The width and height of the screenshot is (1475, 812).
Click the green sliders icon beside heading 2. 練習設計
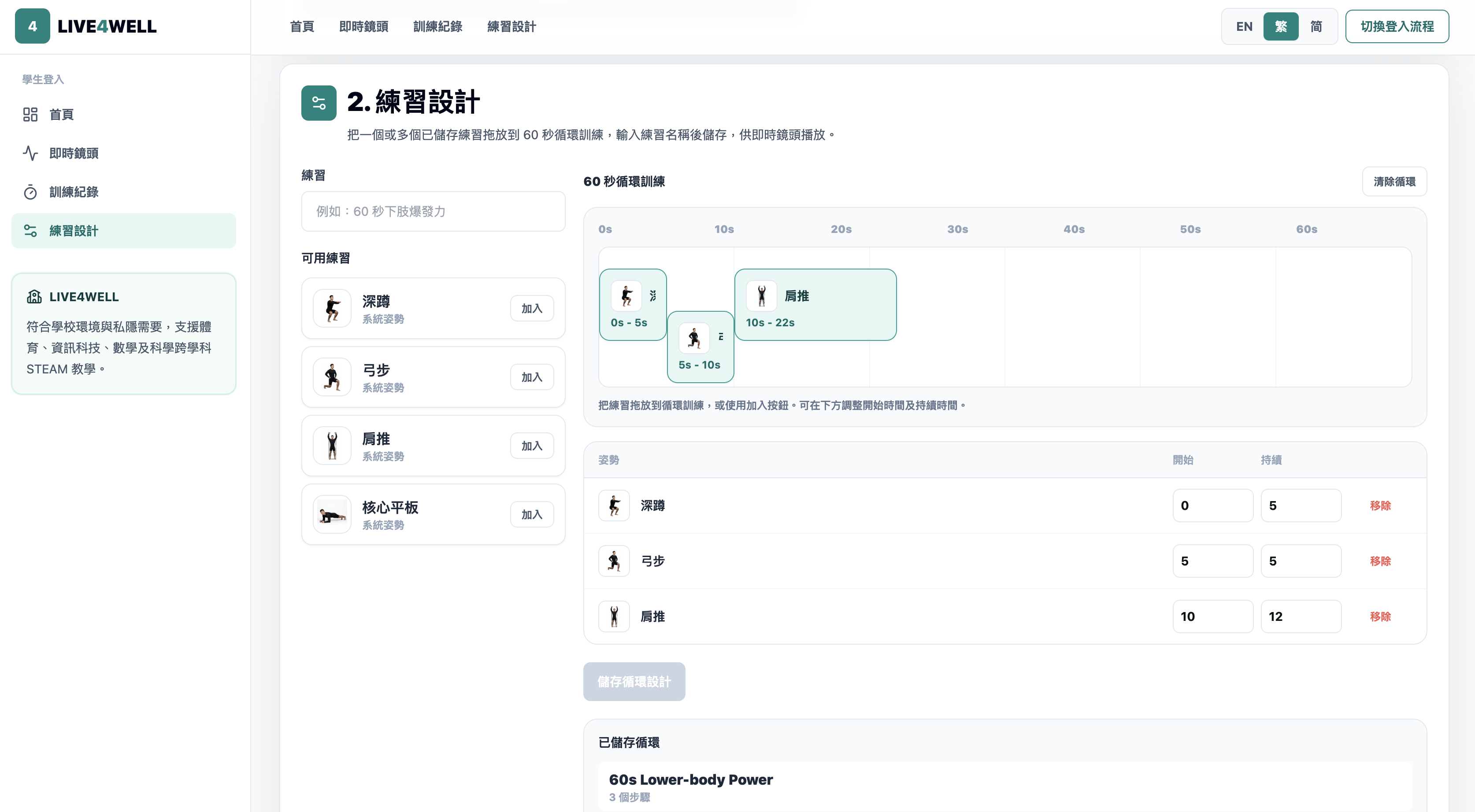(319, 103)
